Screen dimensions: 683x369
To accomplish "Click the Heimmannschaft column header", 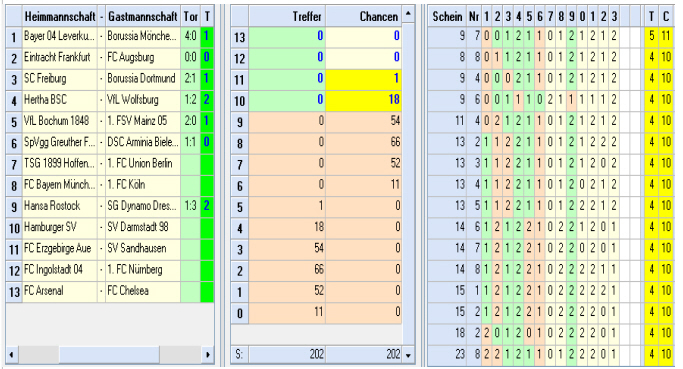I will point(59,17).
